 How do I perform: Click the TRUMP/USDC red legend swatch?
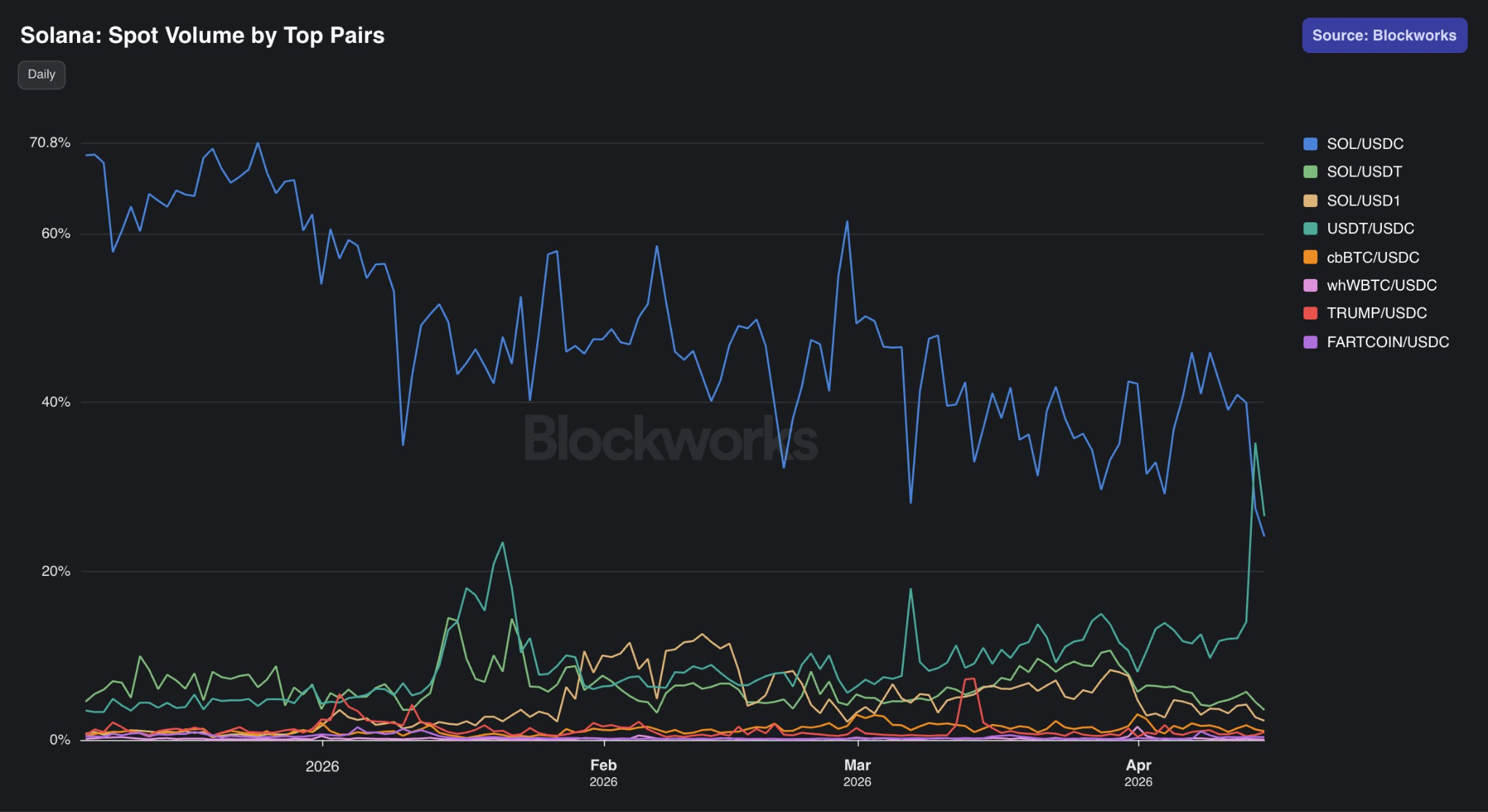click(x=1310, y=313)
